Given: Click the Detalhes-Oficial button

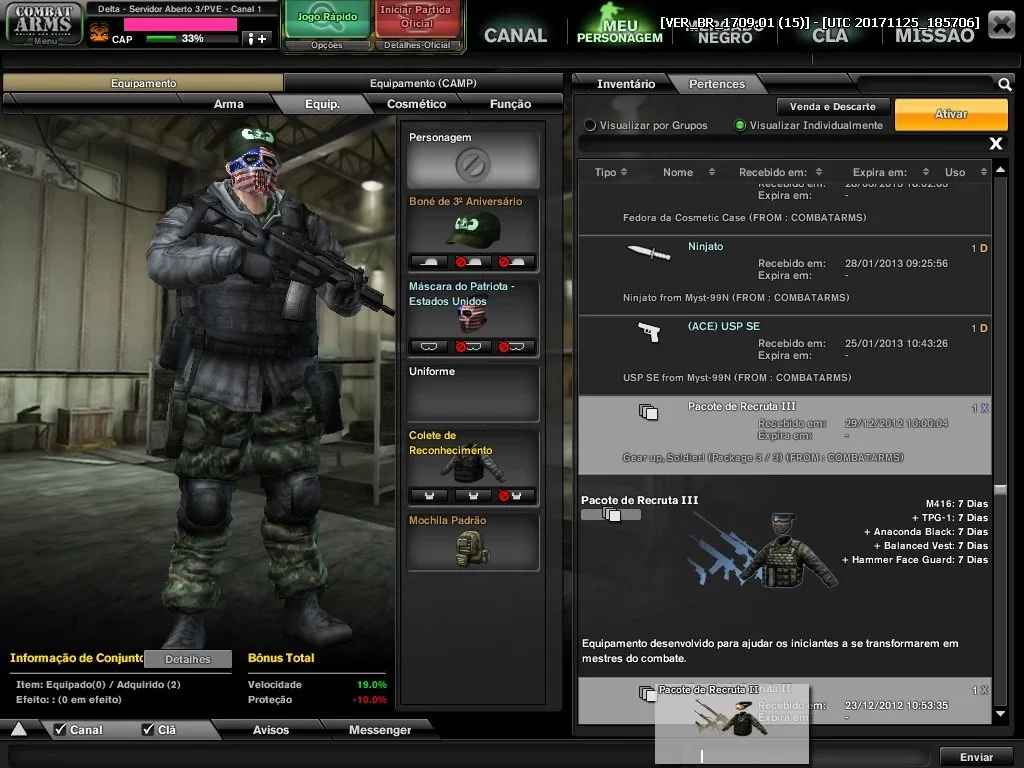Looking at the screenshot, I should click(417, 45).
